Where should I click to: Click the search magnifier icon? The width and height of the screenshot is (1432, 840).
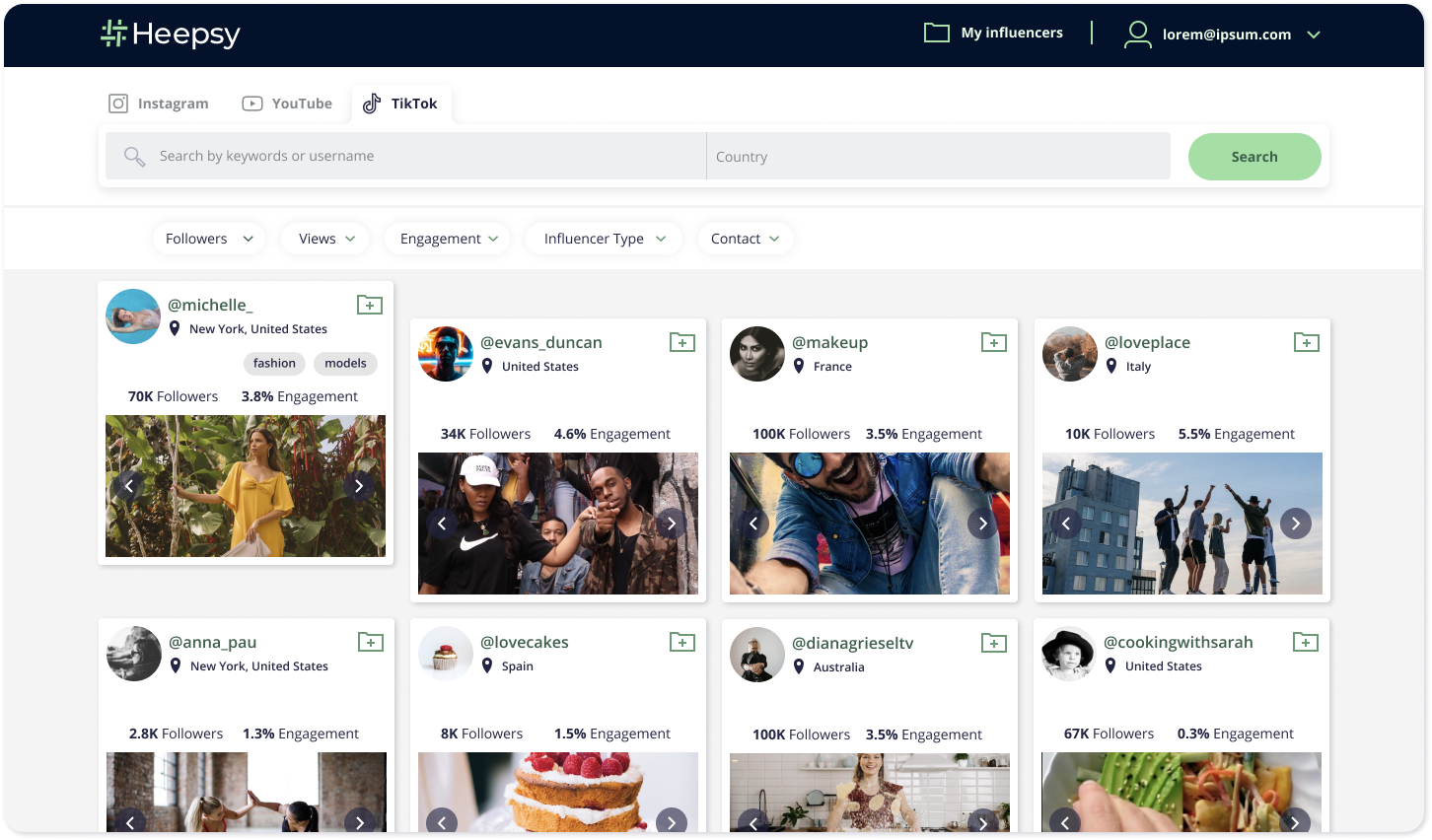134,156
